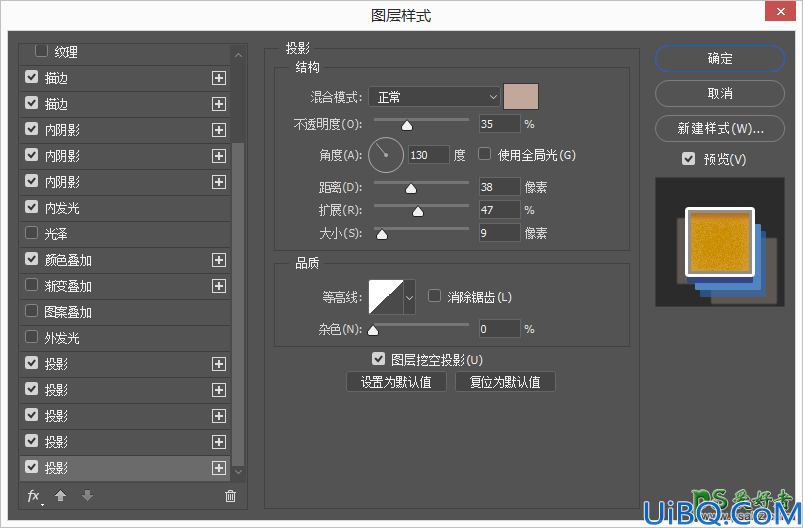Select the 图案叠加 row label
803x528 pixels.
pos(68,312)
